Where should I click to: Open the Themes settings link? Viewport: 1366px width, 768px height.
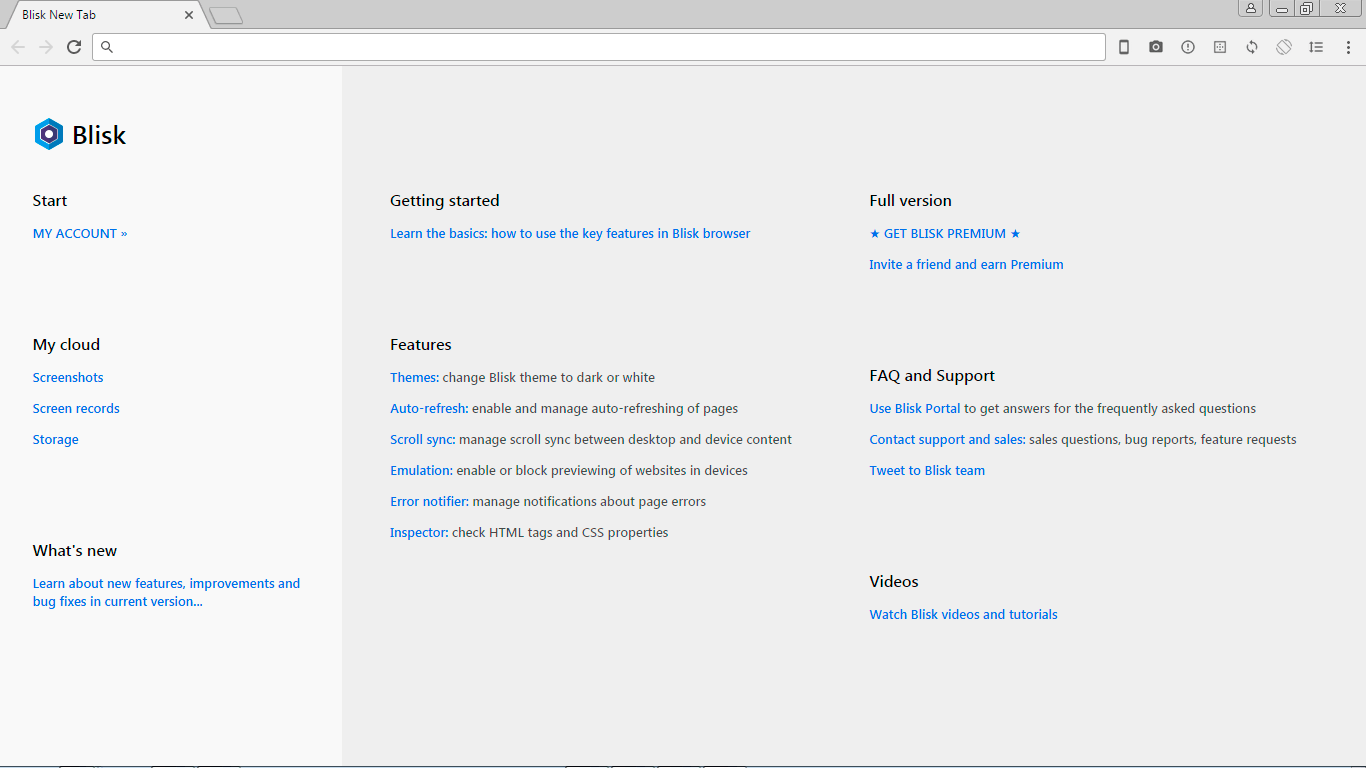tap(413, 377)
